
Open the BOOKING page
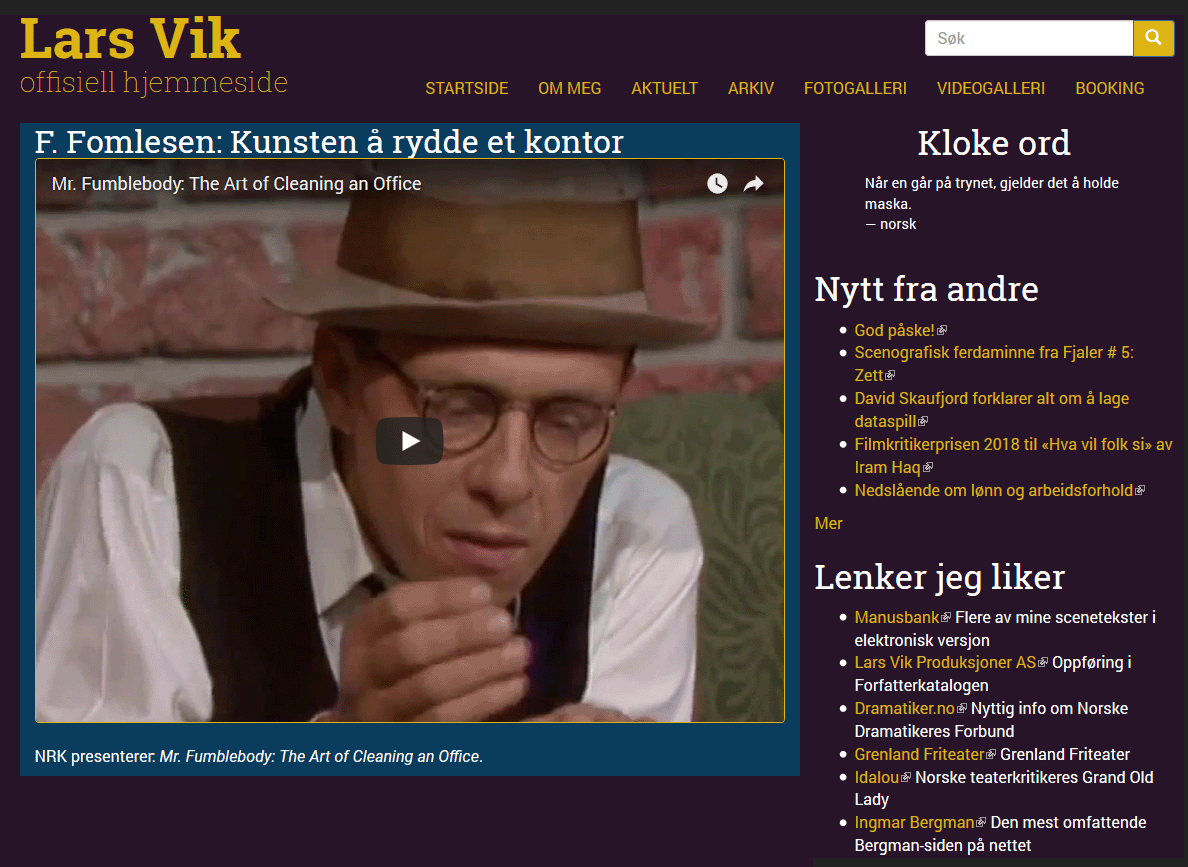point(1110,89)
